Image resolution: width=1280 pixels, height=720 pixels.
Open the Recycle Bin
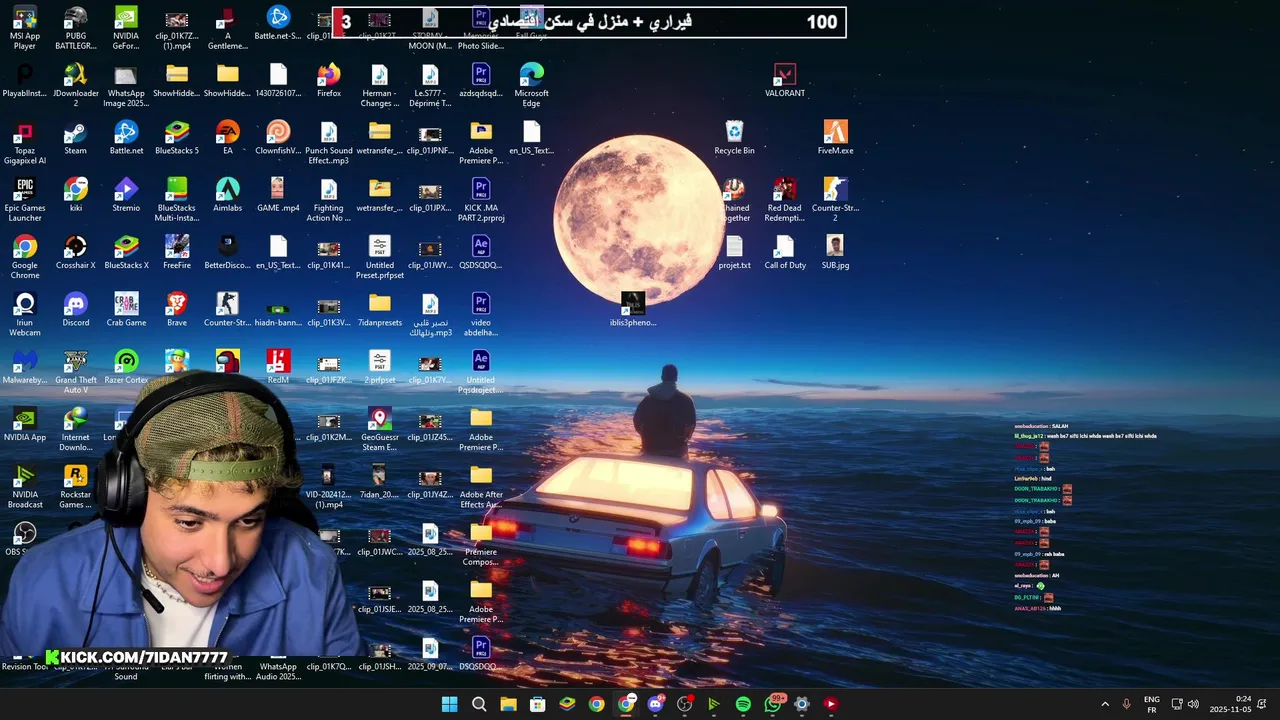pos(734,138)
